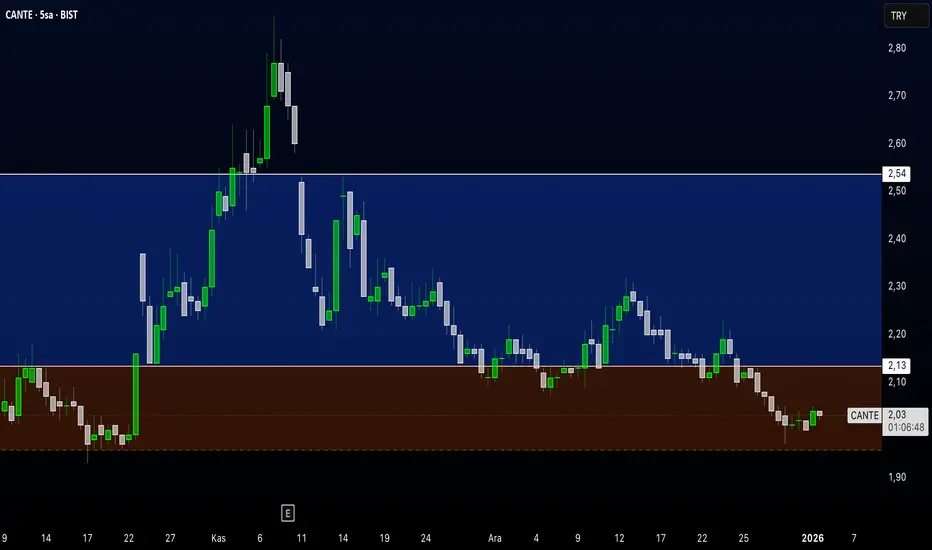932x550 pixels.
Task: Click the 2026 year label on time axis
Action: coord(813,538)
